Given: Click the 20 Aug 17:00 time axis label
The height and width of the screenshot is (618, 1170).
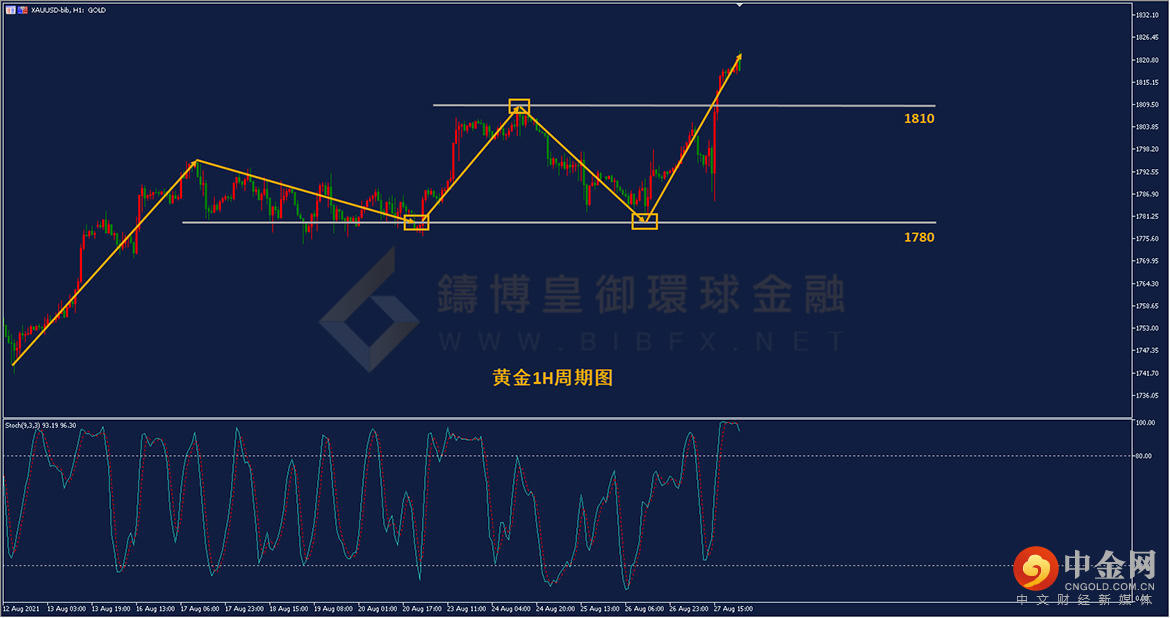Looking at the screenshot, I should pos(422,609).
